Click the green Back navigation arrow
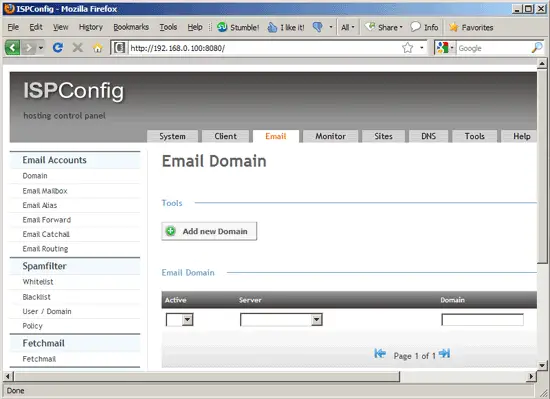Screen dimensions: 550x399 (x=12, y=47)
